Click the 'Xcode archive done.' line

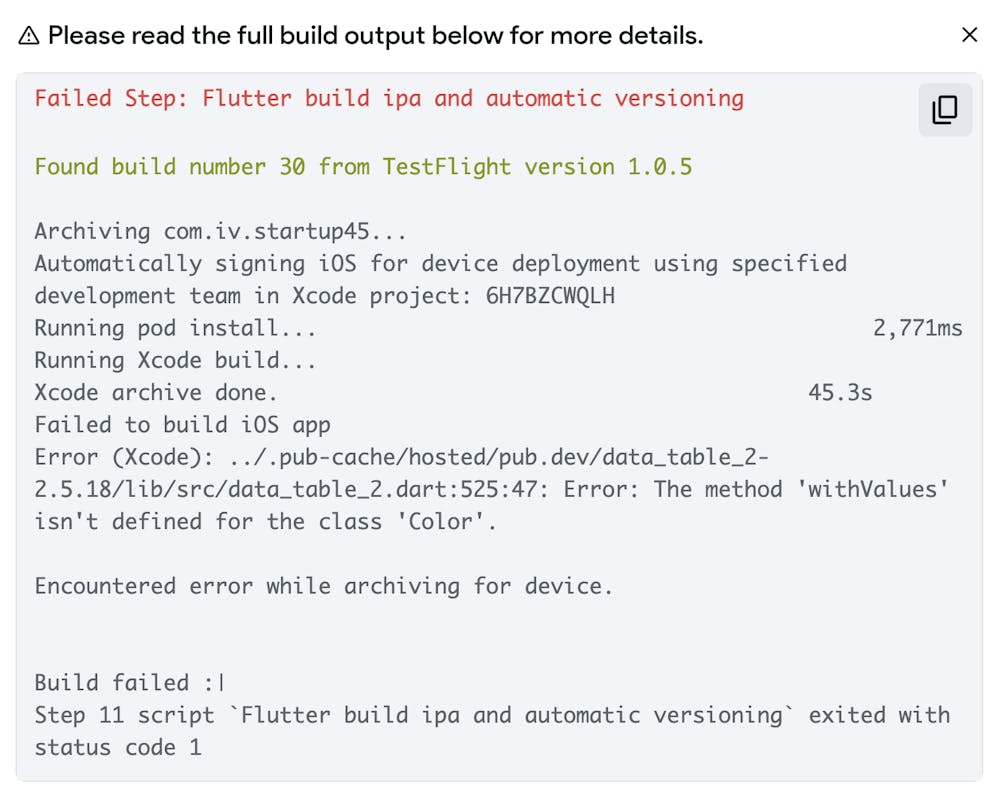pyautogui.click(x=156, y=392)
